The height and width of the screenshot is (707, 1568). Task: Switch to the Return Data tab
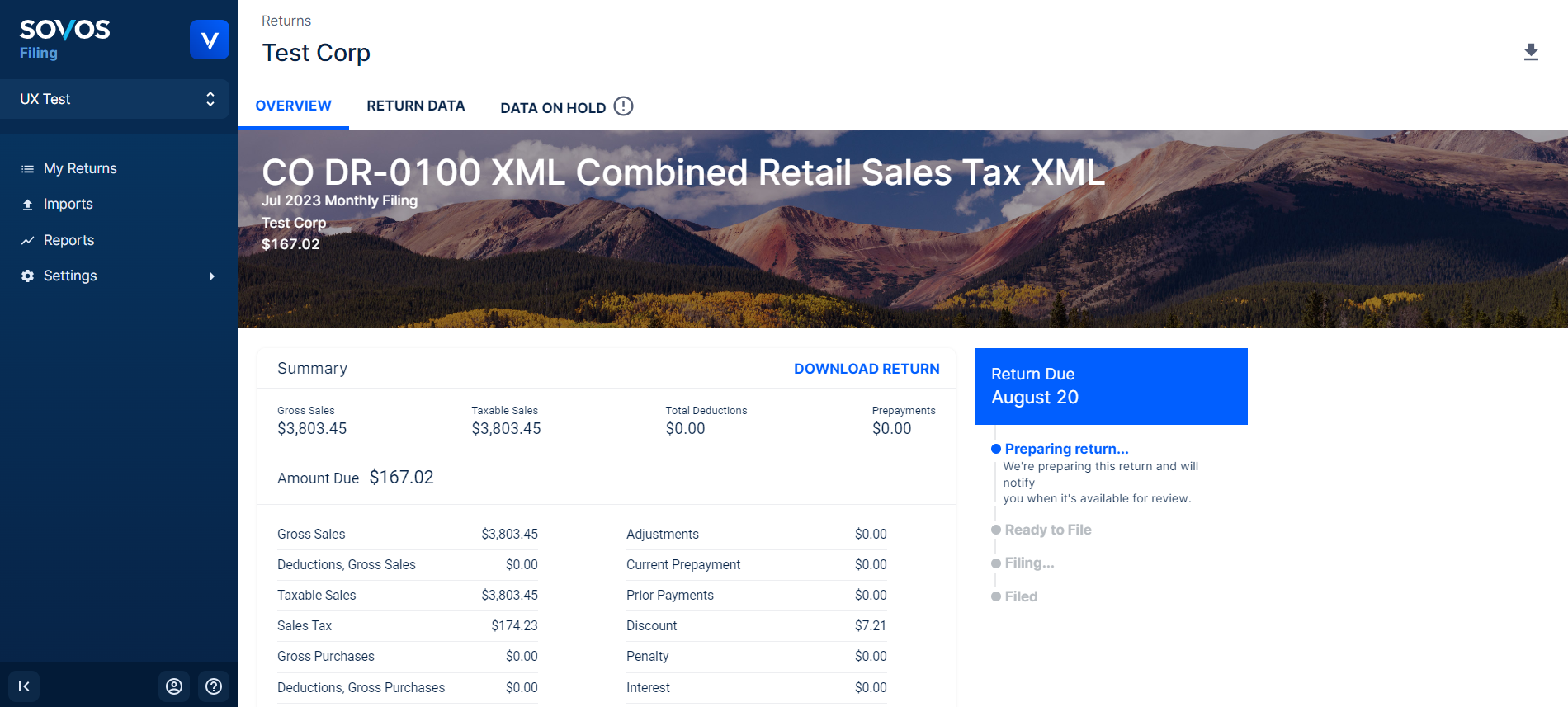[x=415, y=106]
